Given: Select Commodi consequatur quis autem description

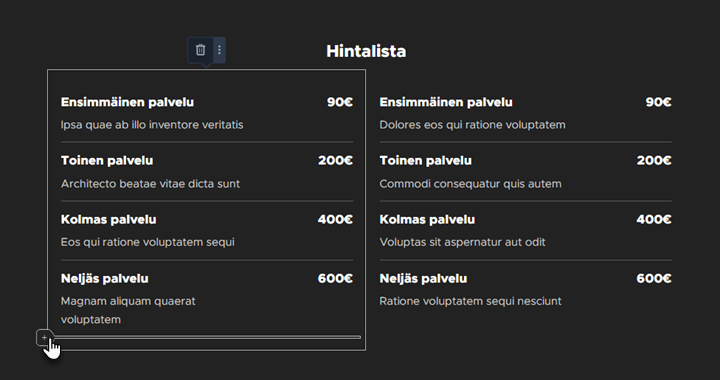Looking at the screenshot, I should pyautogui.click(x=470, y=184).
